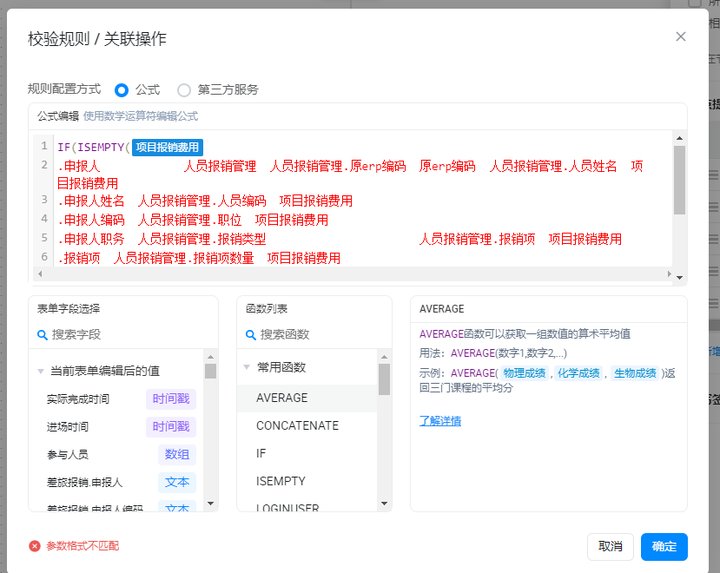Select the 公式 radio option
Screen dimensions: 720x573
(x=121, y=90)
